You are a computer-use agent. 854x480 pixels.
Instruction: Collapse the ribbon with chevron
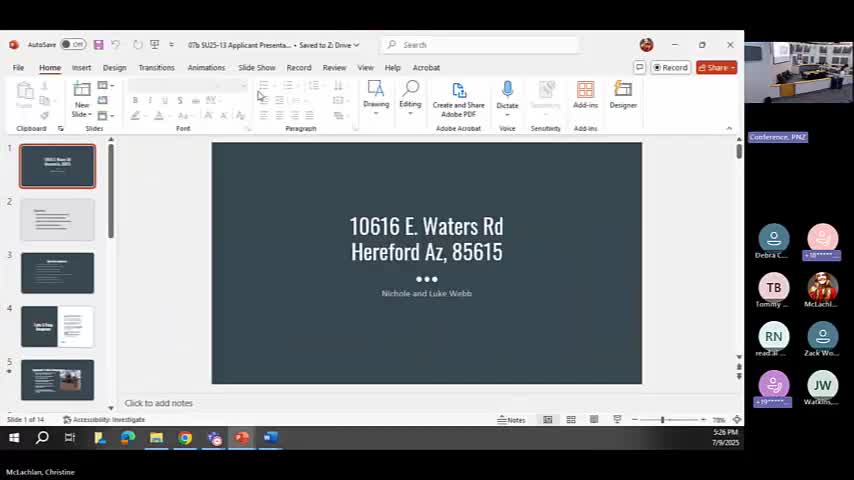[x=729, y=129]
